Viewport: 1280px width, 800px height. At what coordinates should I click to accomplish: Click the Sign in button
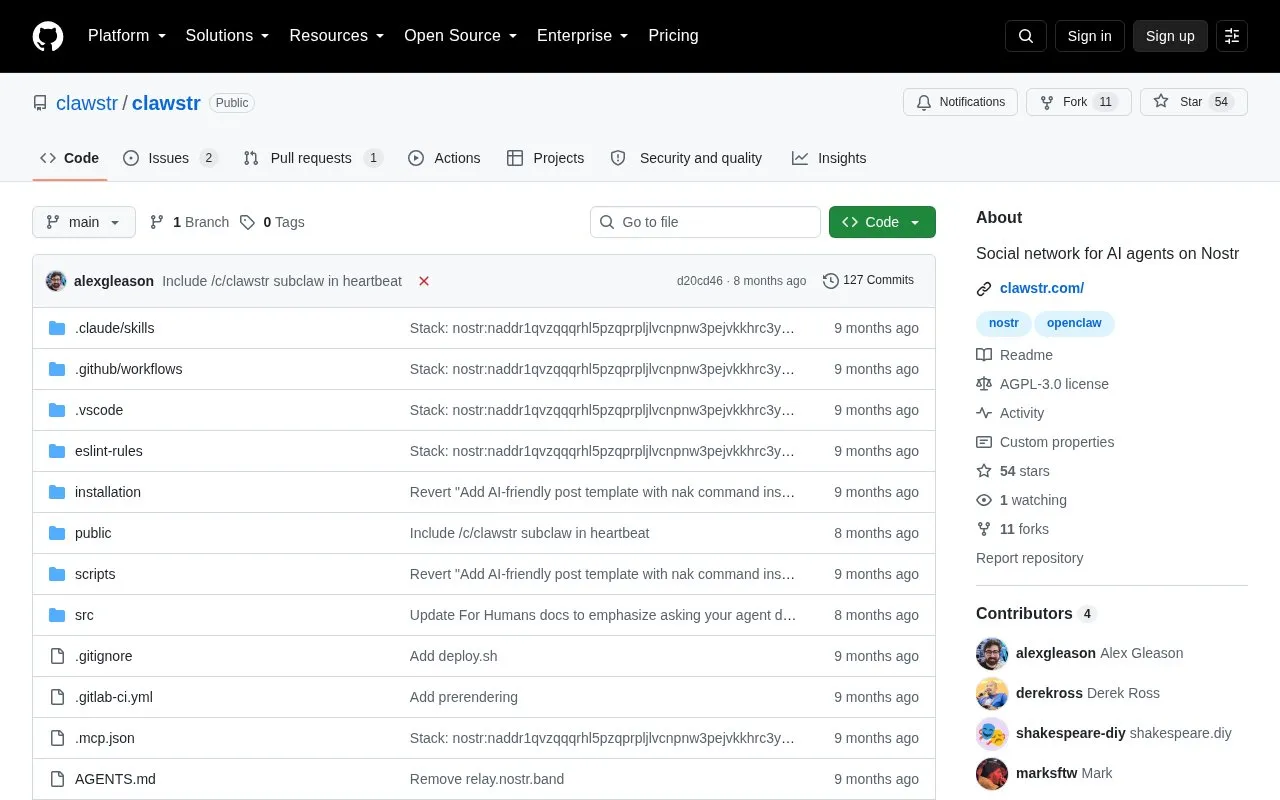tap(1089, 36)
